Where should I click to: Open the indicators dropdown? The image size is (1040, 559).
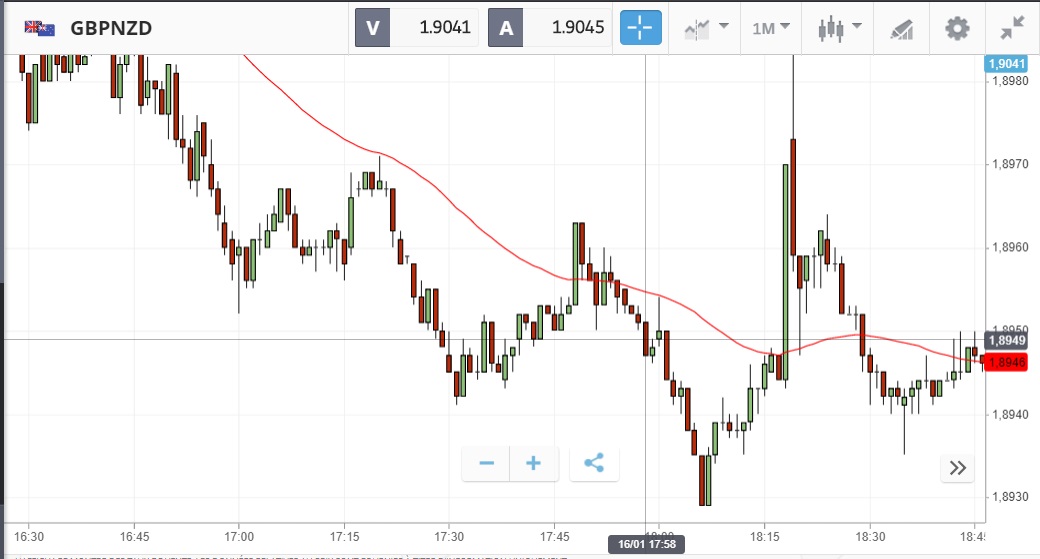(706, 28)
